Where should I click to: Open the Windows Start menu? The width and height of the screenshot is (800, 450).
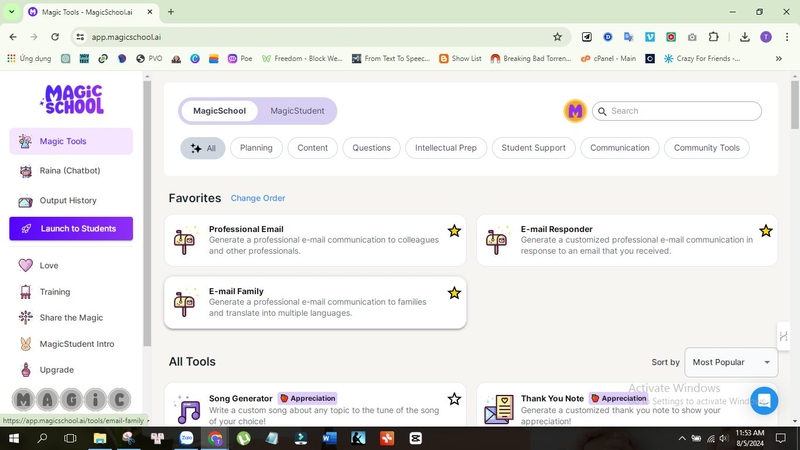coord(14,438)
